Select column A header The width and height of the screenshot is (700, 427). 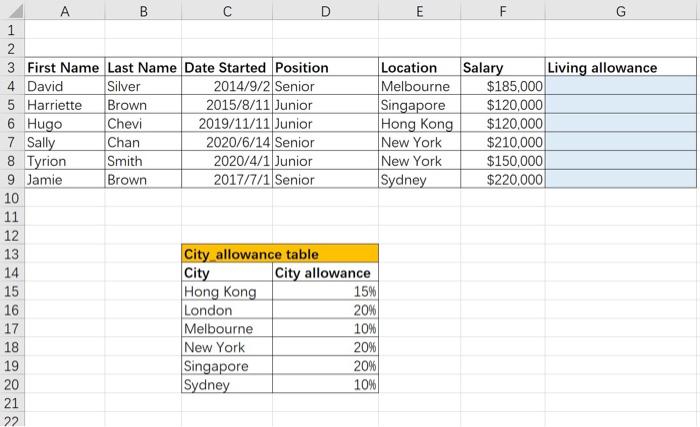pyautogui.click(x=65, y=10)
